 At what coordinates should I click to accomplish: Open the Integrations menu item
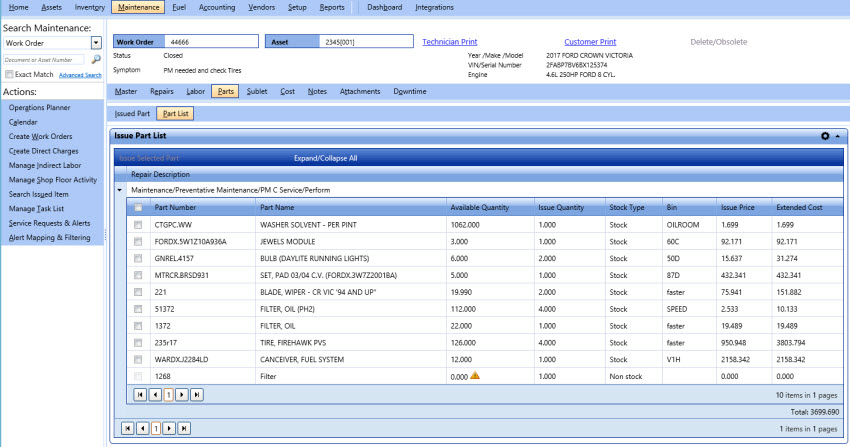coord(434,7)
